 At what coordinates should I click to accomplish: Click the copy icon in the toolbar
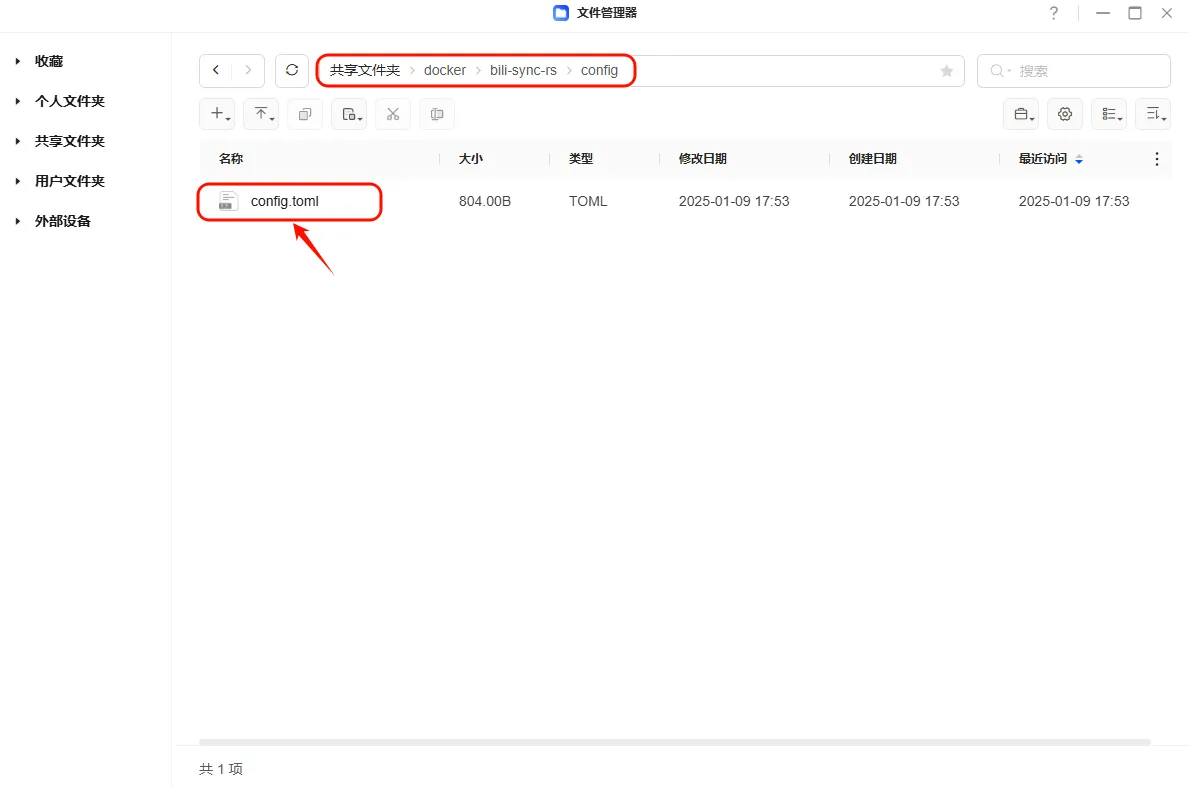305,115
